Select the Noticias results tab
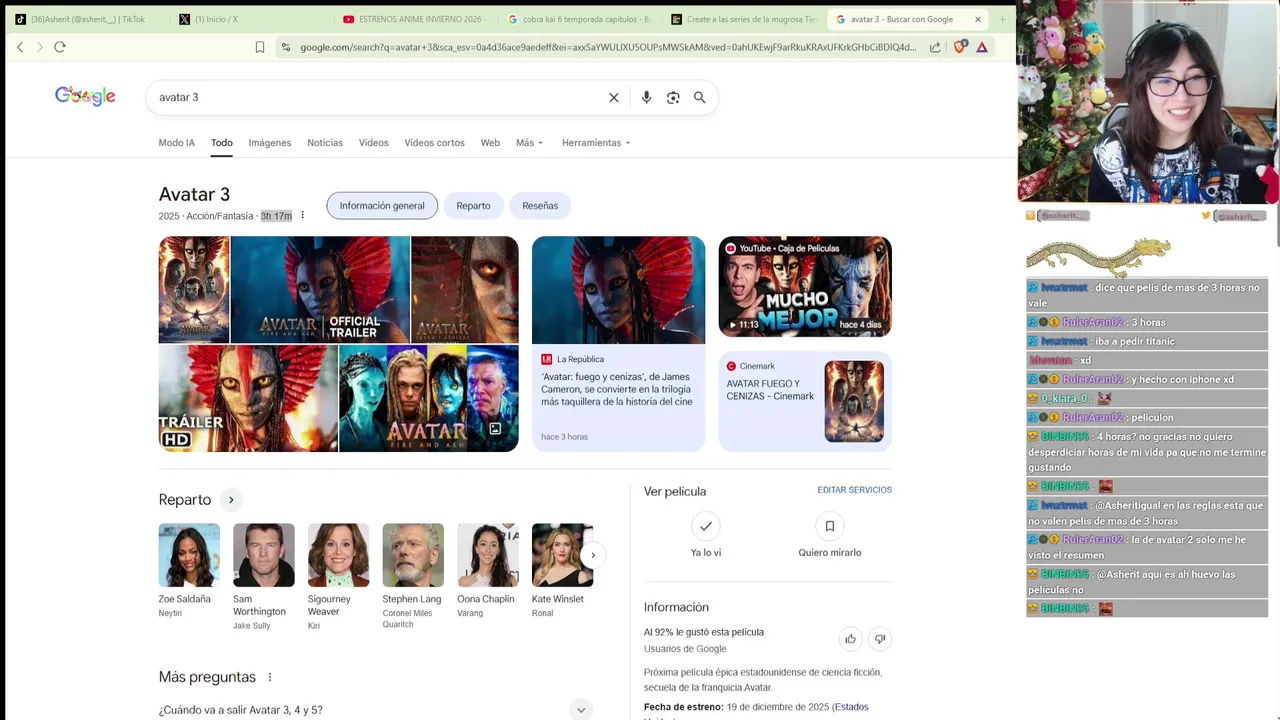The image size is (1280, 720). click(325, 143)
